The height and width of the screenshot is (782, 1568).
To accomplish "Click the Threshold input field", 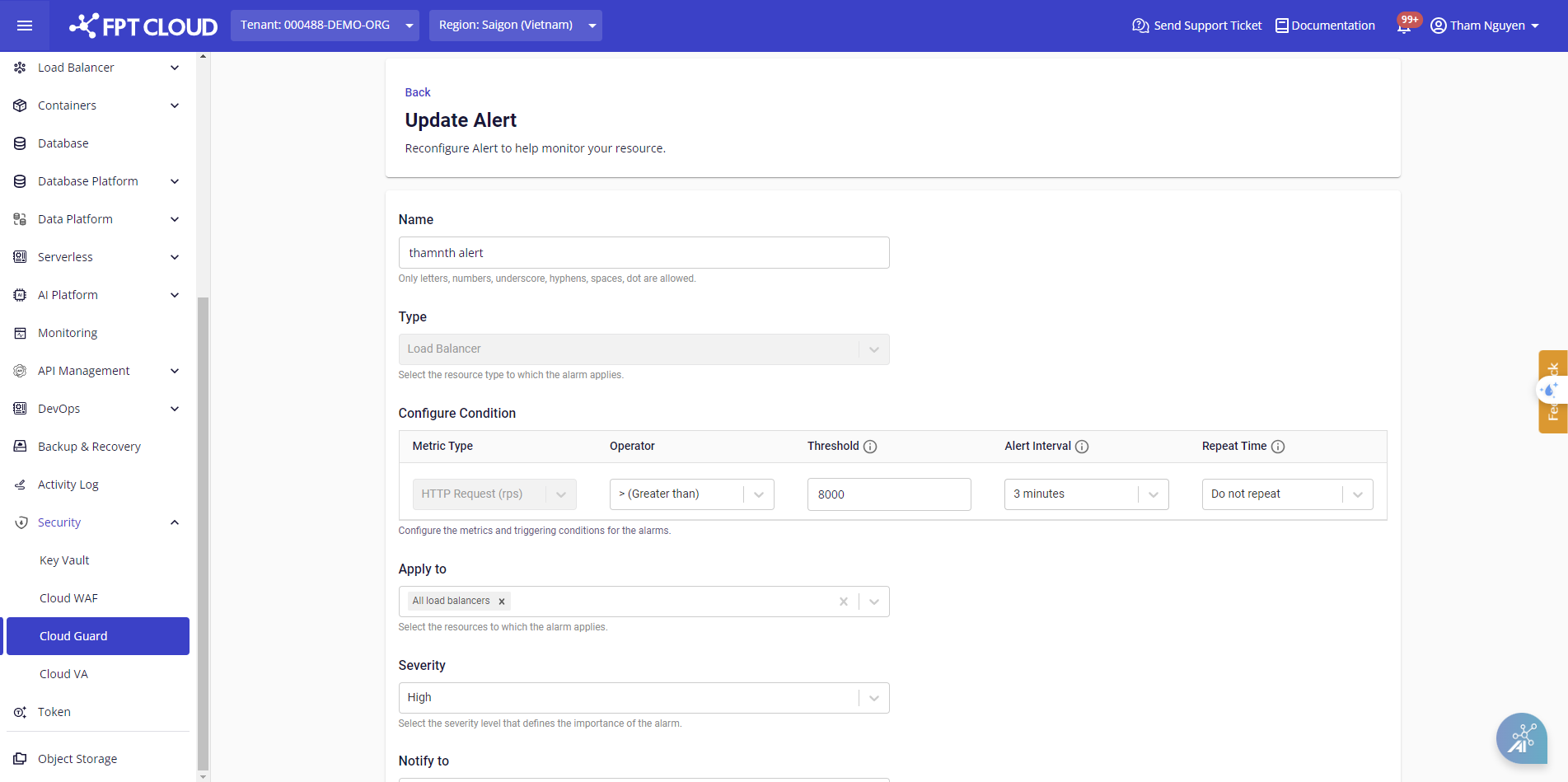I will point(888,494).
